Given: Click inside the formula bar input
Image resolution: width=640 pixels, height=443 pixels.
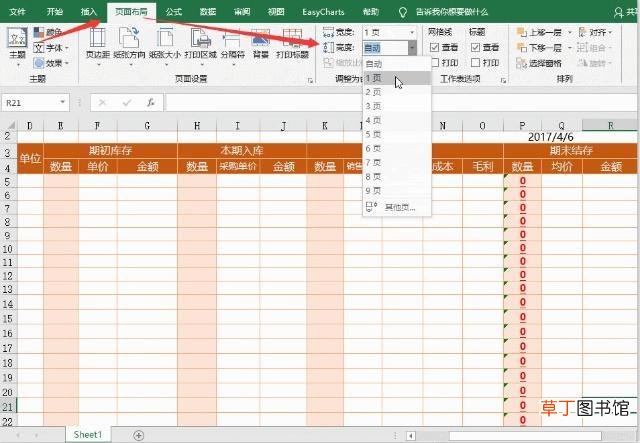Looking at the screenshot, I should tap(400, 102).
